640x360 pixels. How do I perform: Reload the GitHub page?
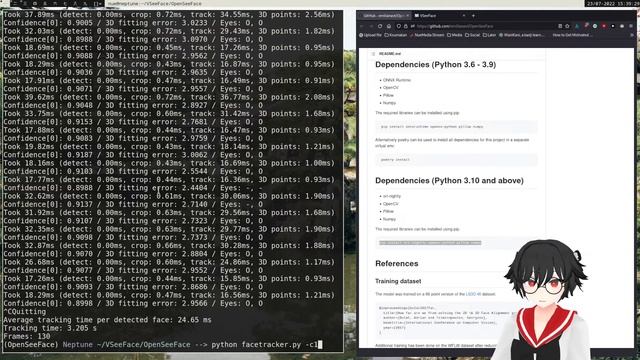(380, 26)
